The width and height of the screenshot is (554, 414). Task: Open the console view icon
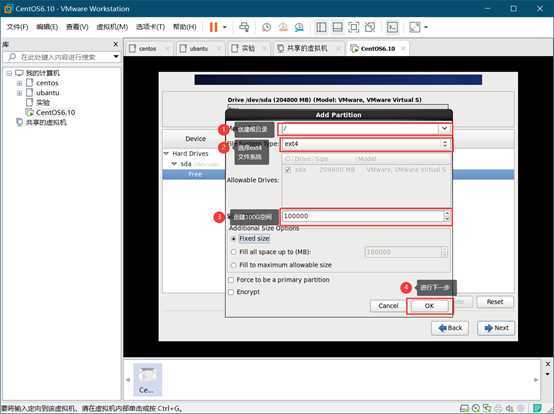392,27
